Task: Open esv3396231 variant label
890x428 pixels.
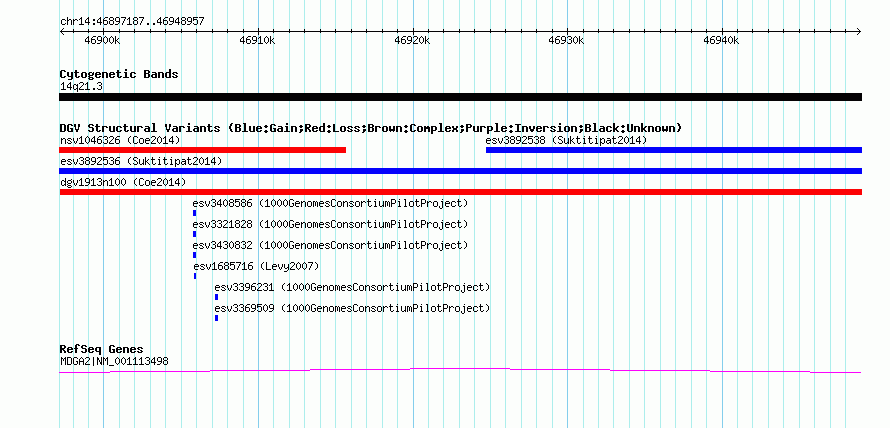Action: pyautogui.click(x=352, y=287)
